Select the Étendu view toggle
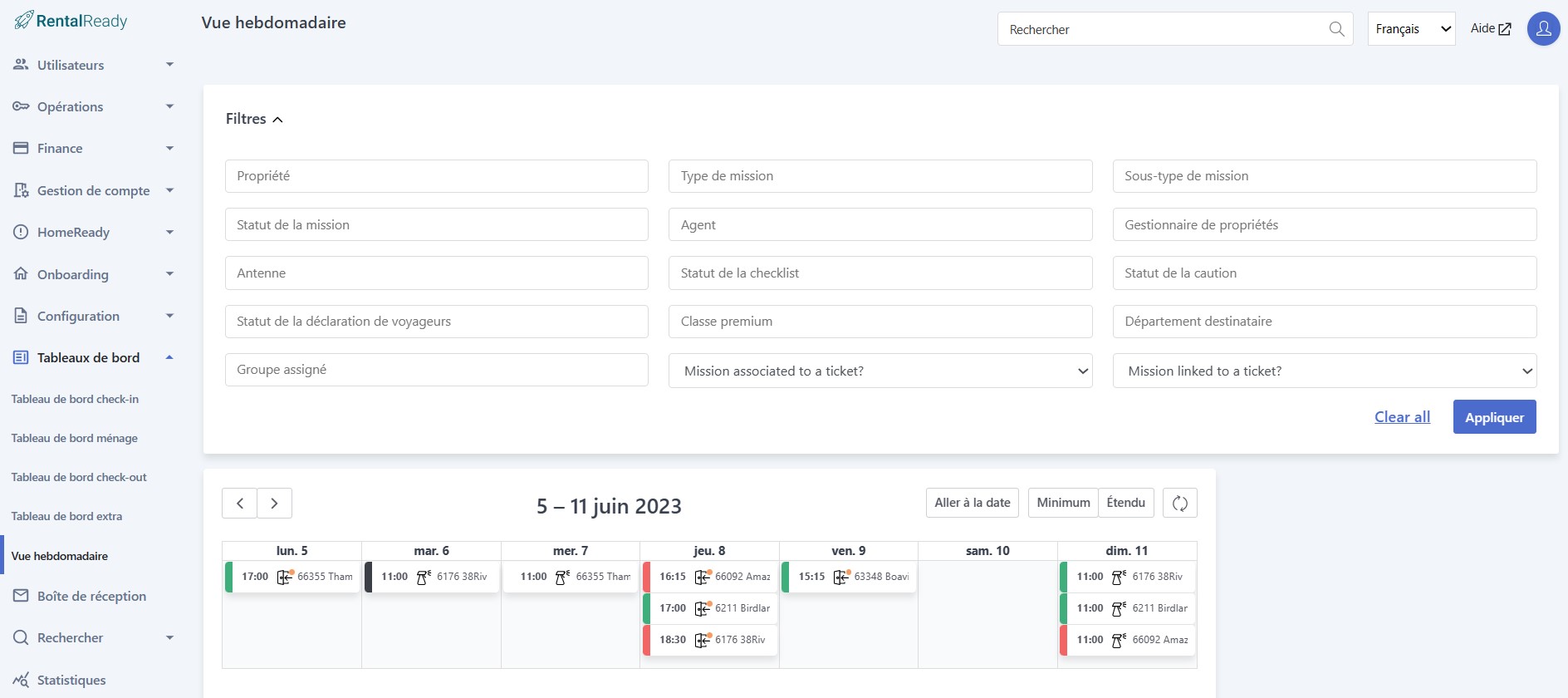Screen dimensions: 1568x698 (x=1125, y=503)
